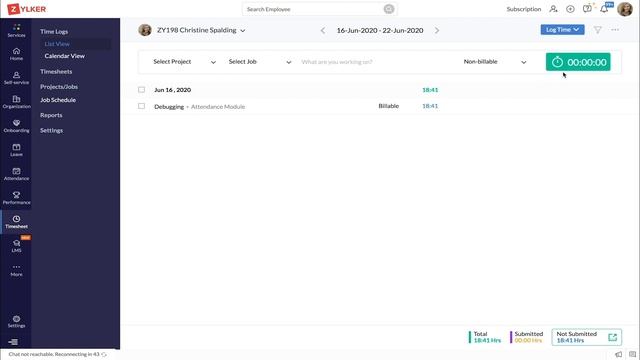Screen dimensions: 640x360
Task: Open LMS module
Action: click(16, 246)
